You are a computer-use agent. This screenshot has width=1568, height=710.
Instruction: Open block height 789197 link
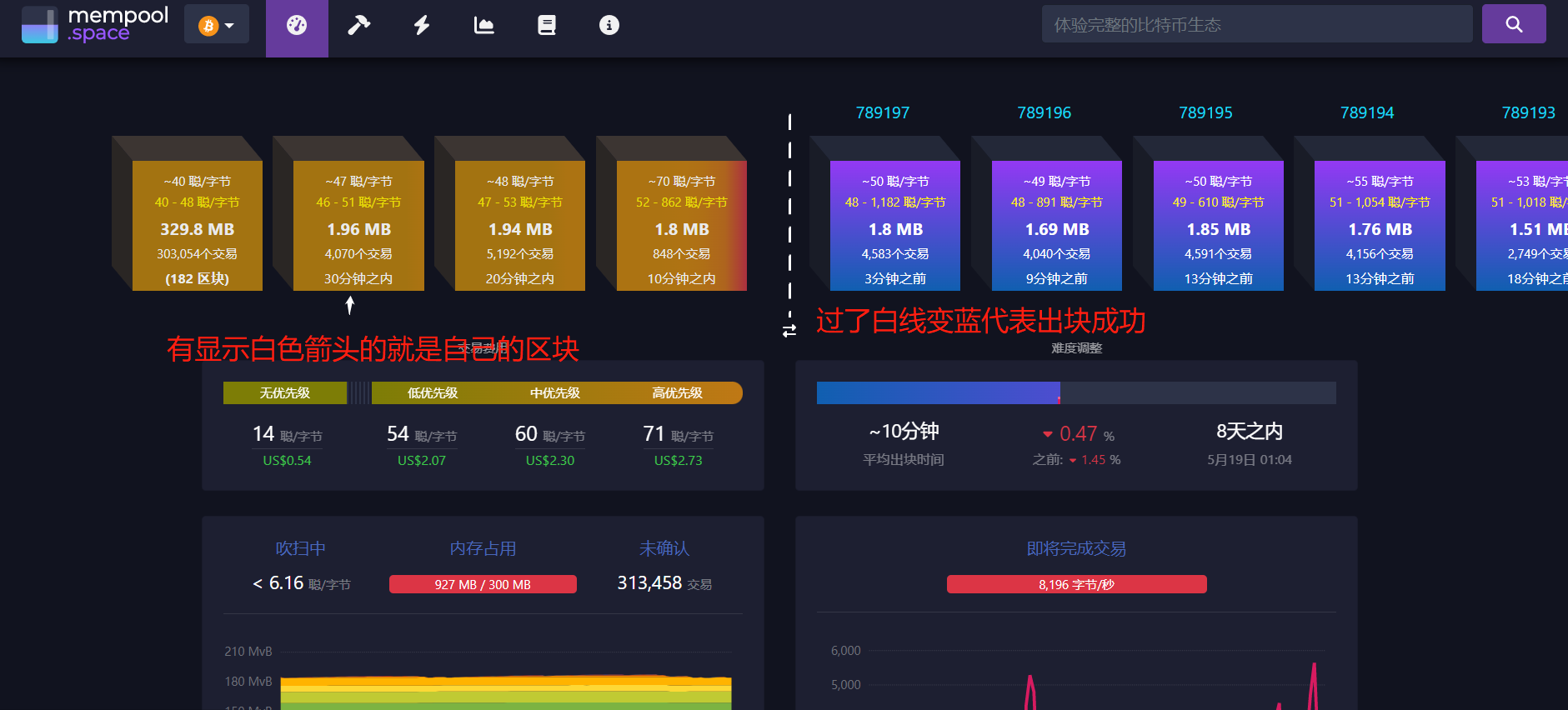(x=883, y=112)
